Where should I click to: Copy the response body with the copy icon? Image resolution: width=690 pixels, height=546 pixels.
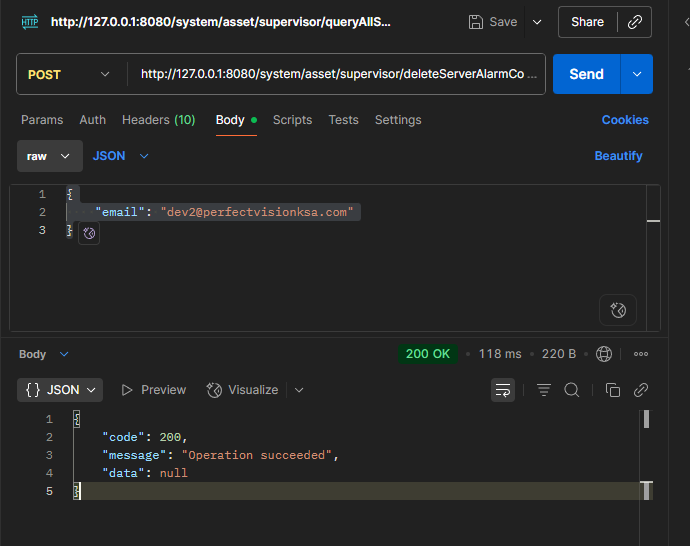tap(613, 390)
